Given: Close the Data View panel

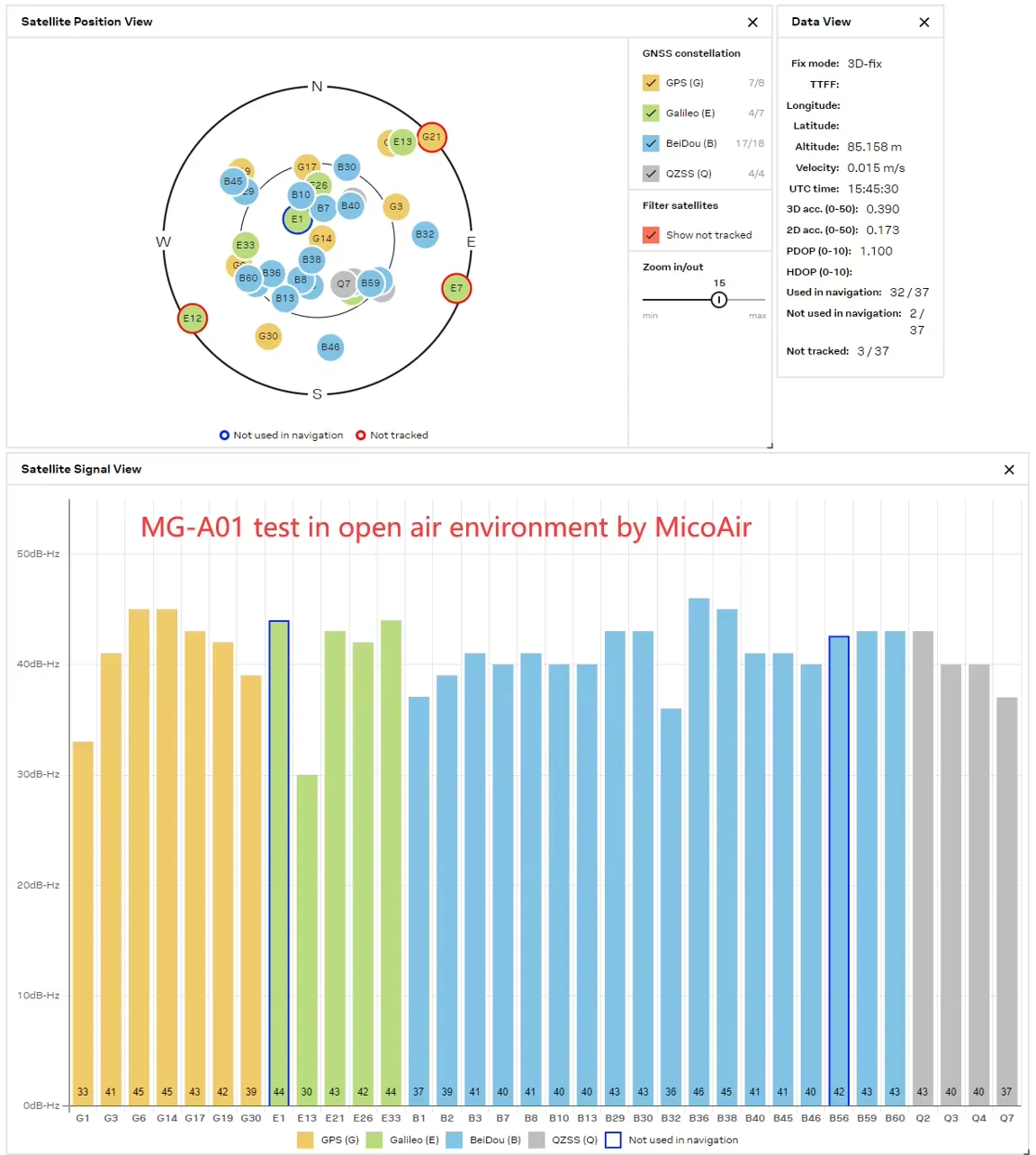Looking at the screenshot, I should (923, 23).
